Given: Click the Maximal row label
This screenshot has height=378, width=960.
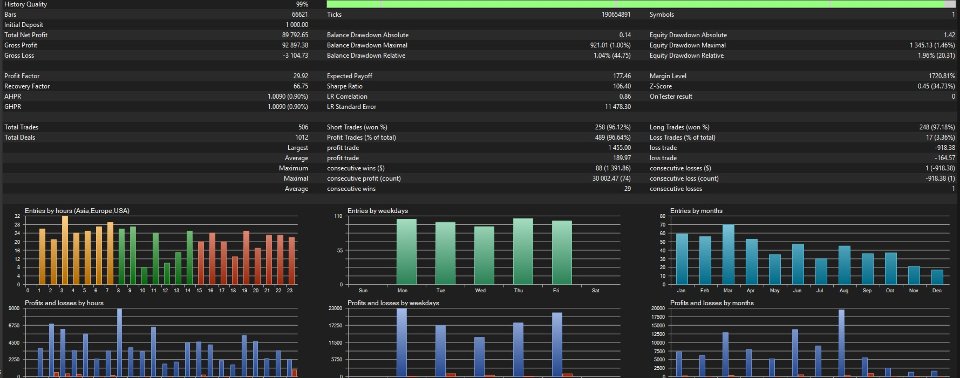Looking at the screenshot, I should coord(295,179).
